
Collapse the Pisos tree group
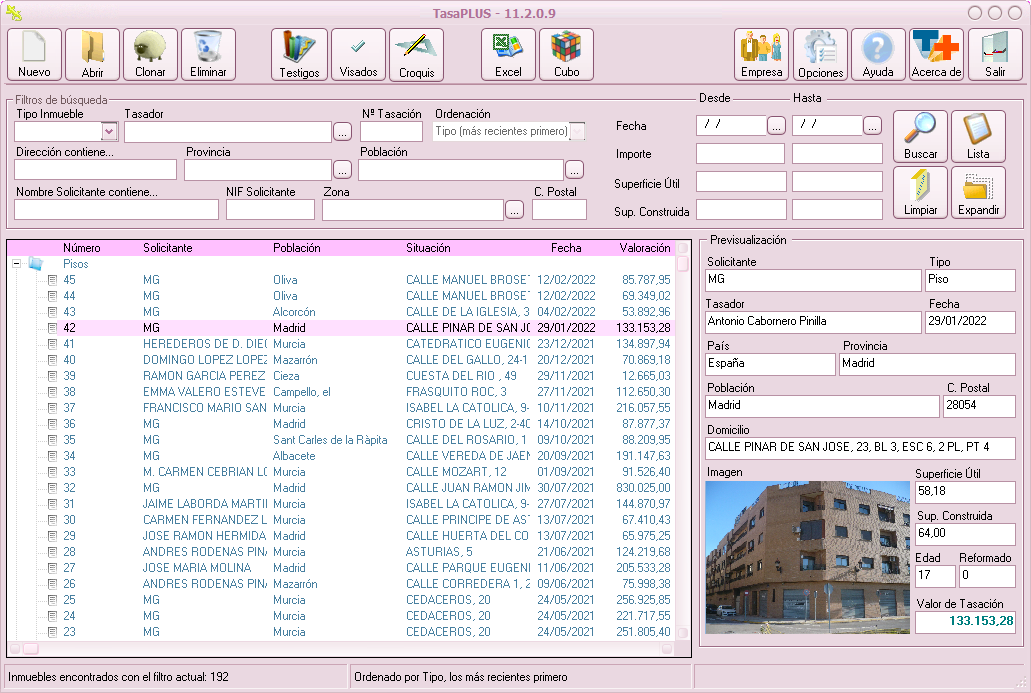pyautogui.click(x=16, y=264)
